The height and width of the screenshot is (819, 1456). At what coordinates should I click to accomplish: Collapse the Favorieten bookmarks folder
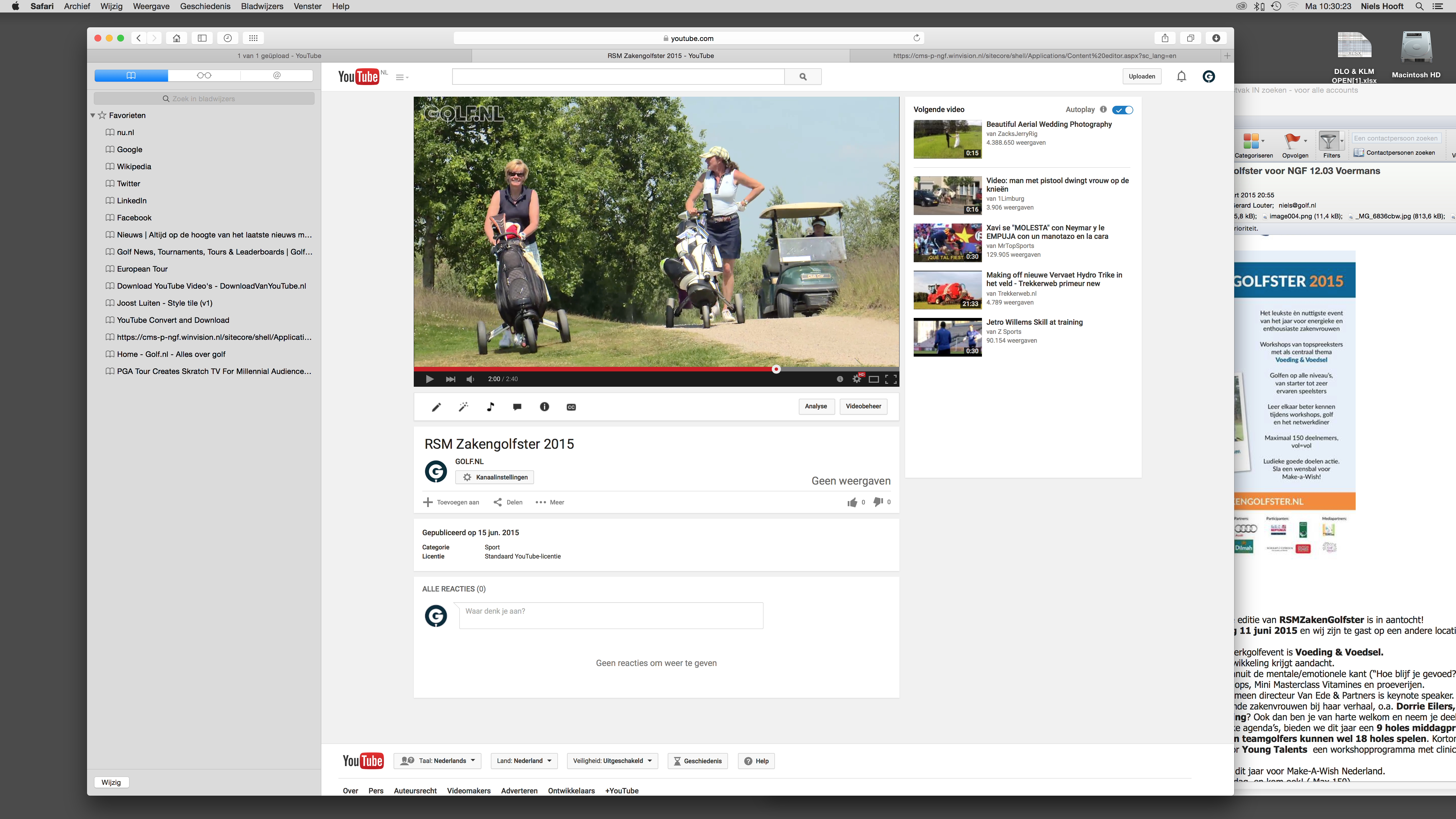coord(93,115)
